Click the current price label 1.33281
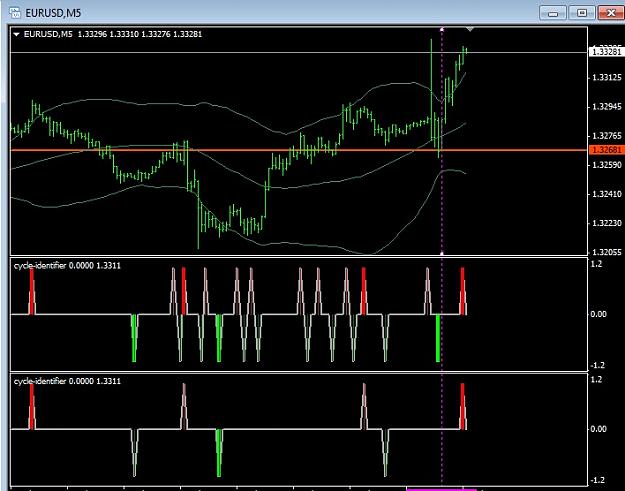This screenshot has height=491, width=625. [607, 52]
